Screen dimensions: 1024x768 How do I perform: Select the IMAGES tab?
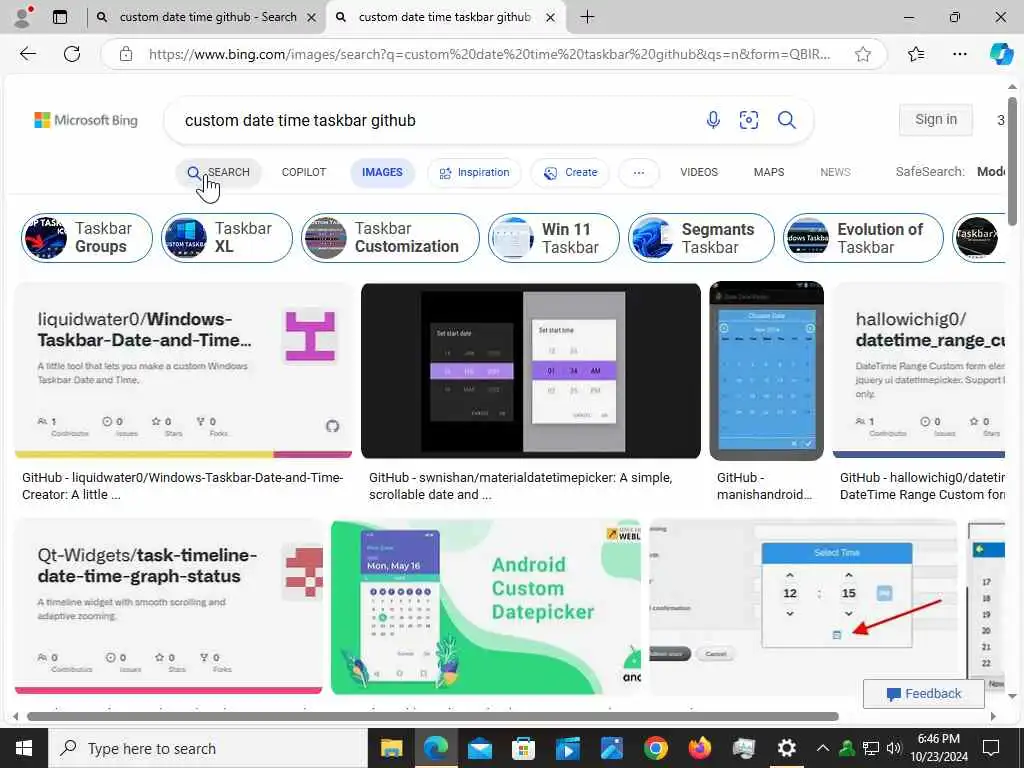(382, 172)
